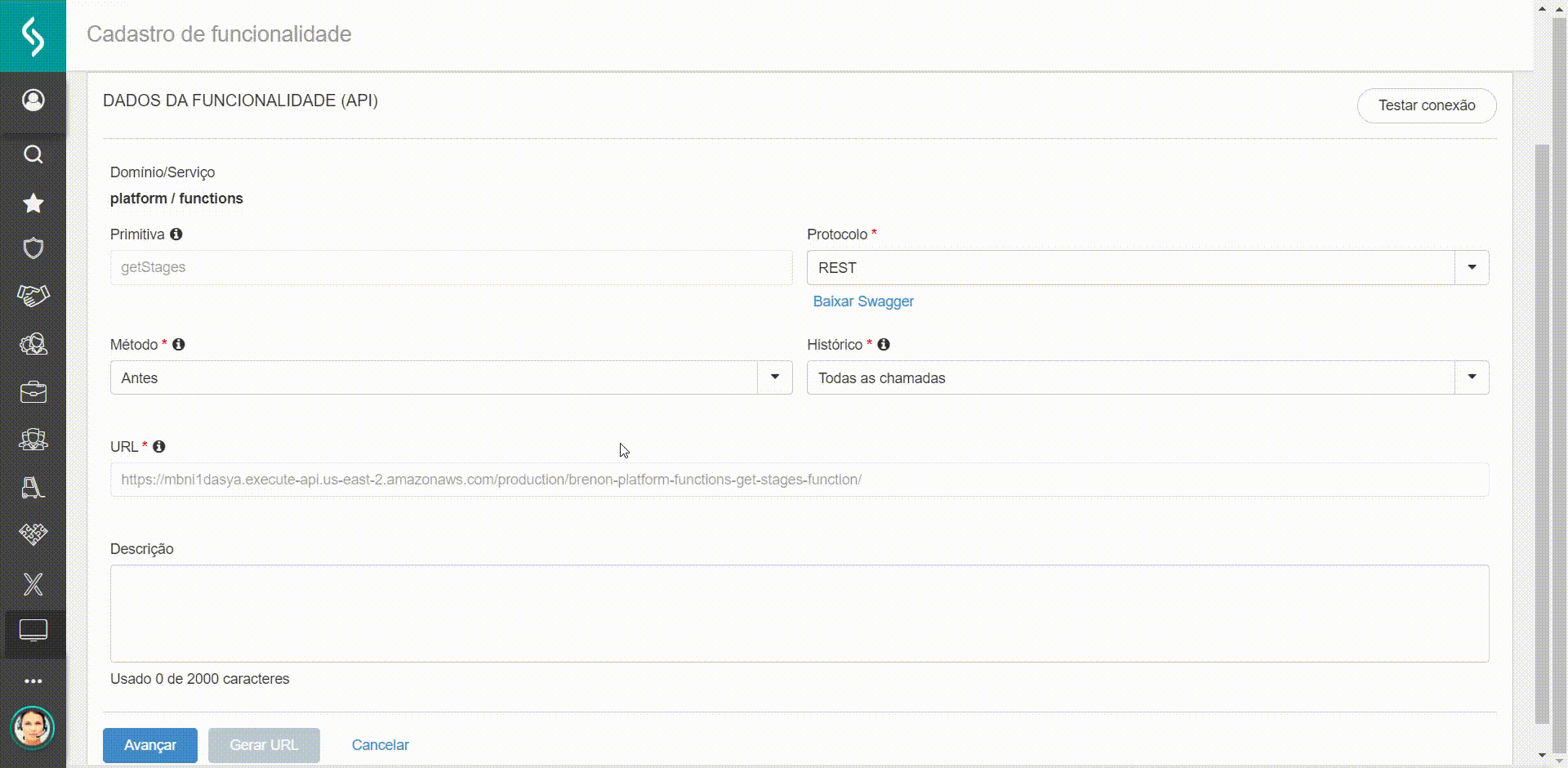Screen dimensions: 1568x768
Task: Open the X icon in the sidebar
Action: [x=33, y=584]
